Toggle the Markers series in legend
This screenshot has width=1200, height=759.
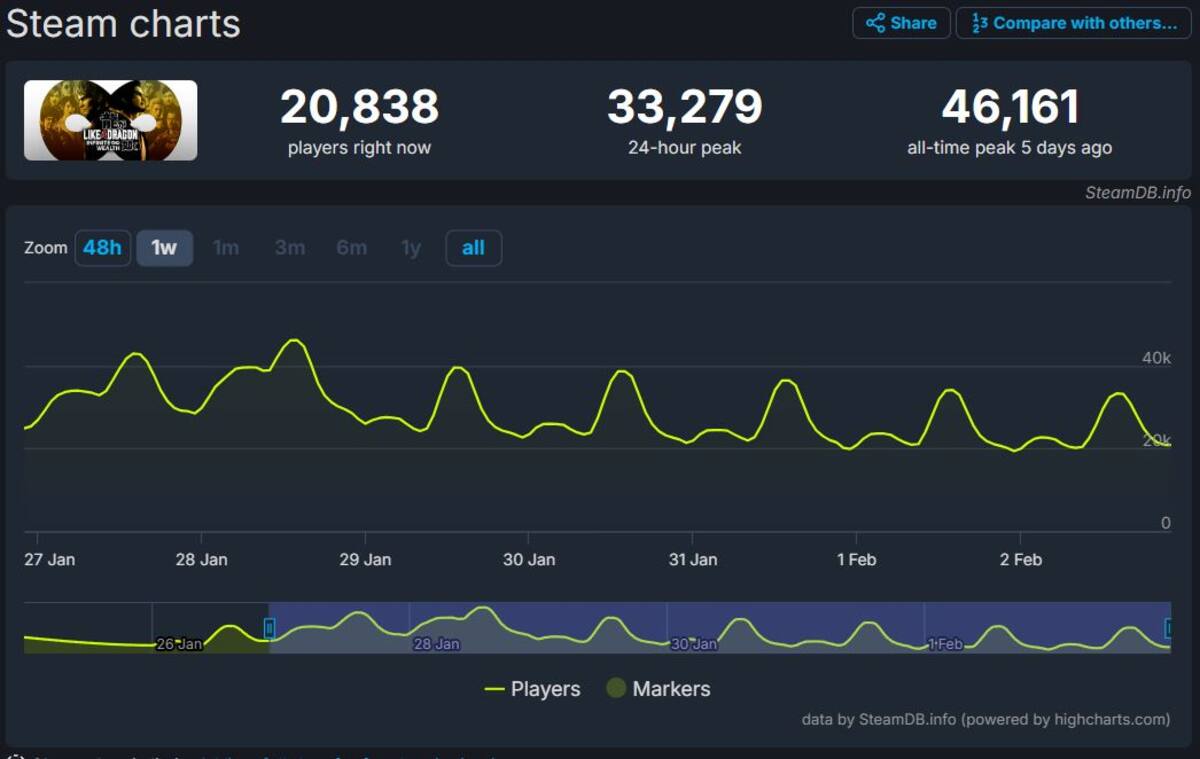point(658,689)
